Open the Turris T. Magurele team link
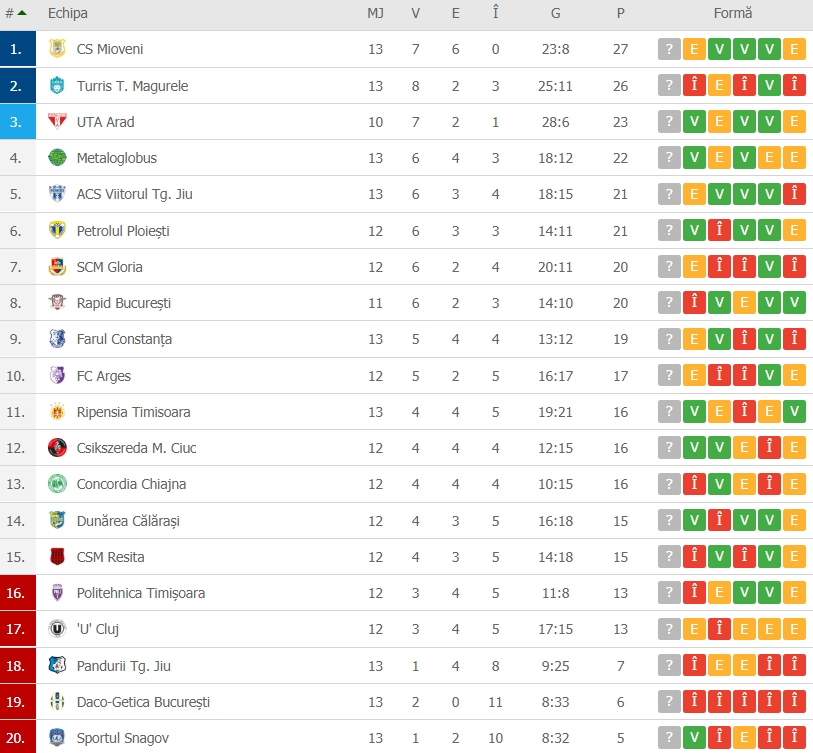 [x=132, y=86]
